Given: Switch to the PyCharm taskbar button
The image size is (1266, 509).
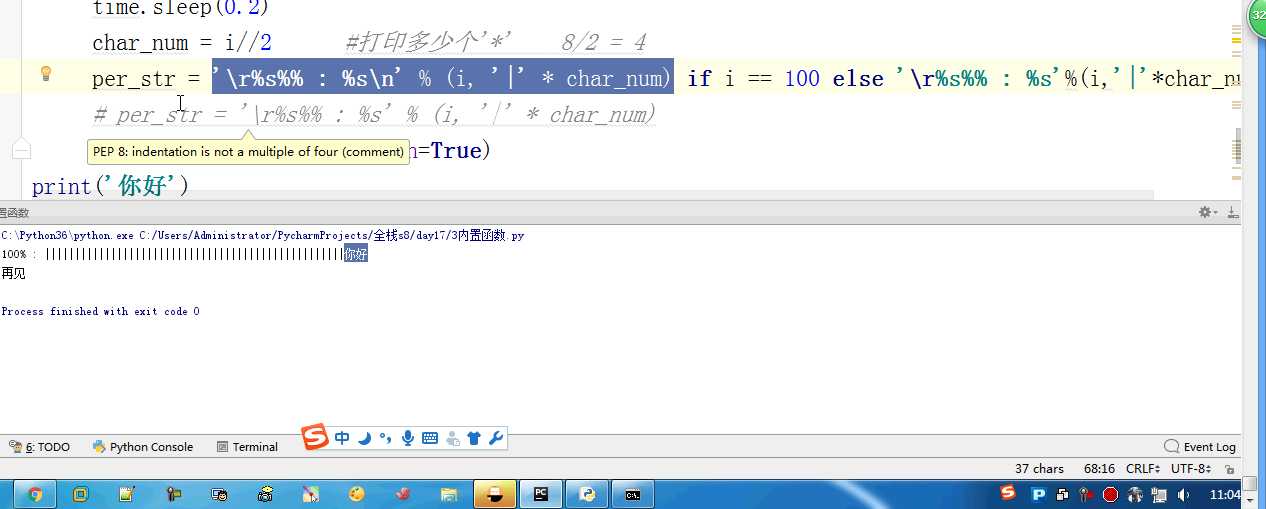Looking at the screenshot, I should click(541, 494).
